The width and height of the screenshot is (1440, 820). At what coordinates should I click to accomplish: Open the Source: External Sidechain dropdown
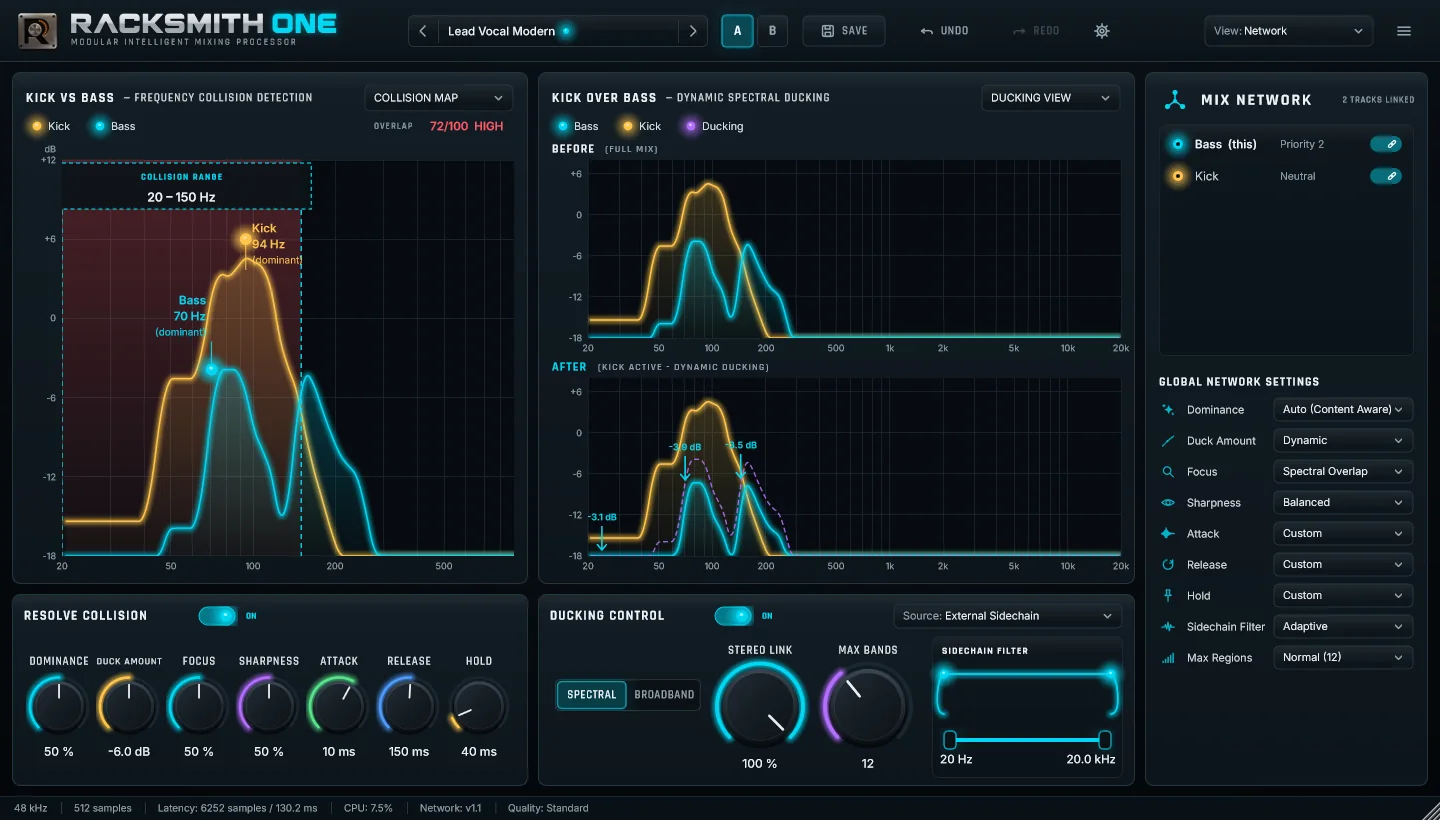[1007, 616]
